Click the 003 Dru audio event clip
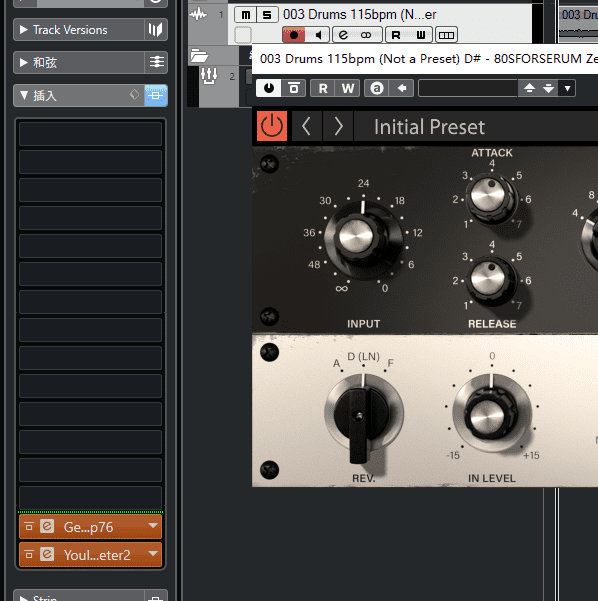 click(x=579, y=23)
